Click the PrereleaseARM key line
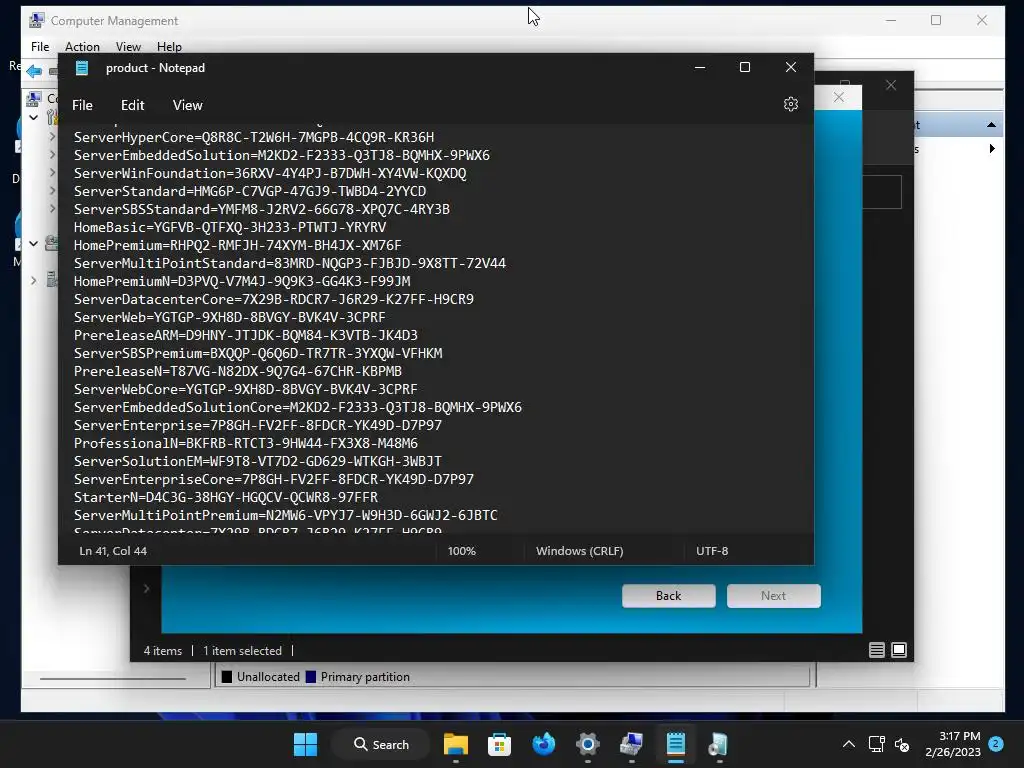The width and height of the screenshot is (1024, 768). click(x=246, y=336)
